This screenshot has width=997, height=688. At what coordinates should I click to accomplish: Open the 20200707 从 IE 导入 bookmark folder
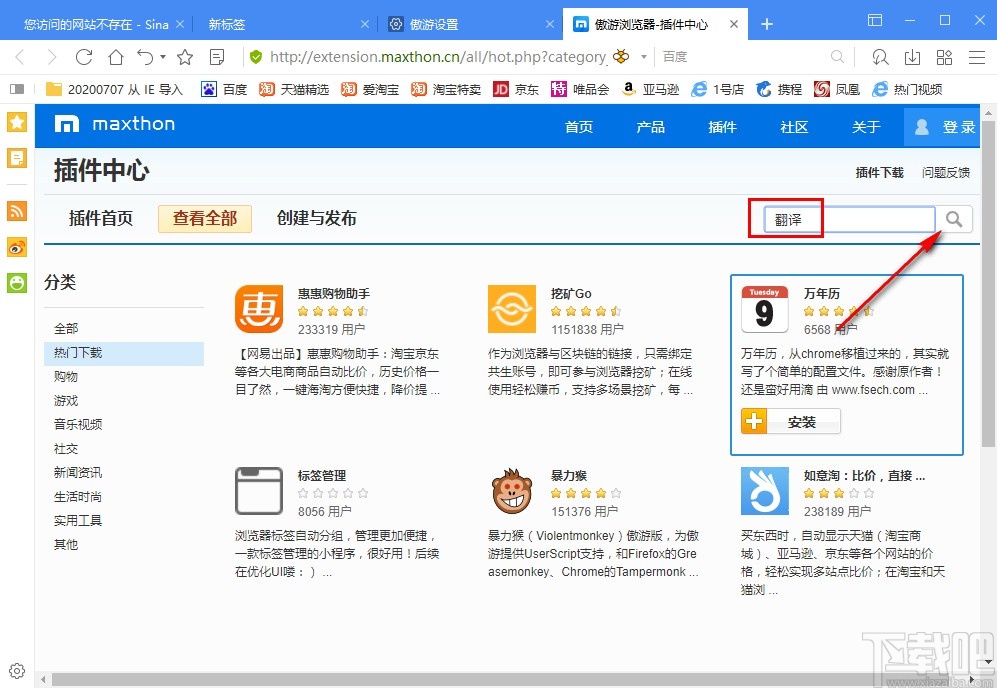coord(114,89)
